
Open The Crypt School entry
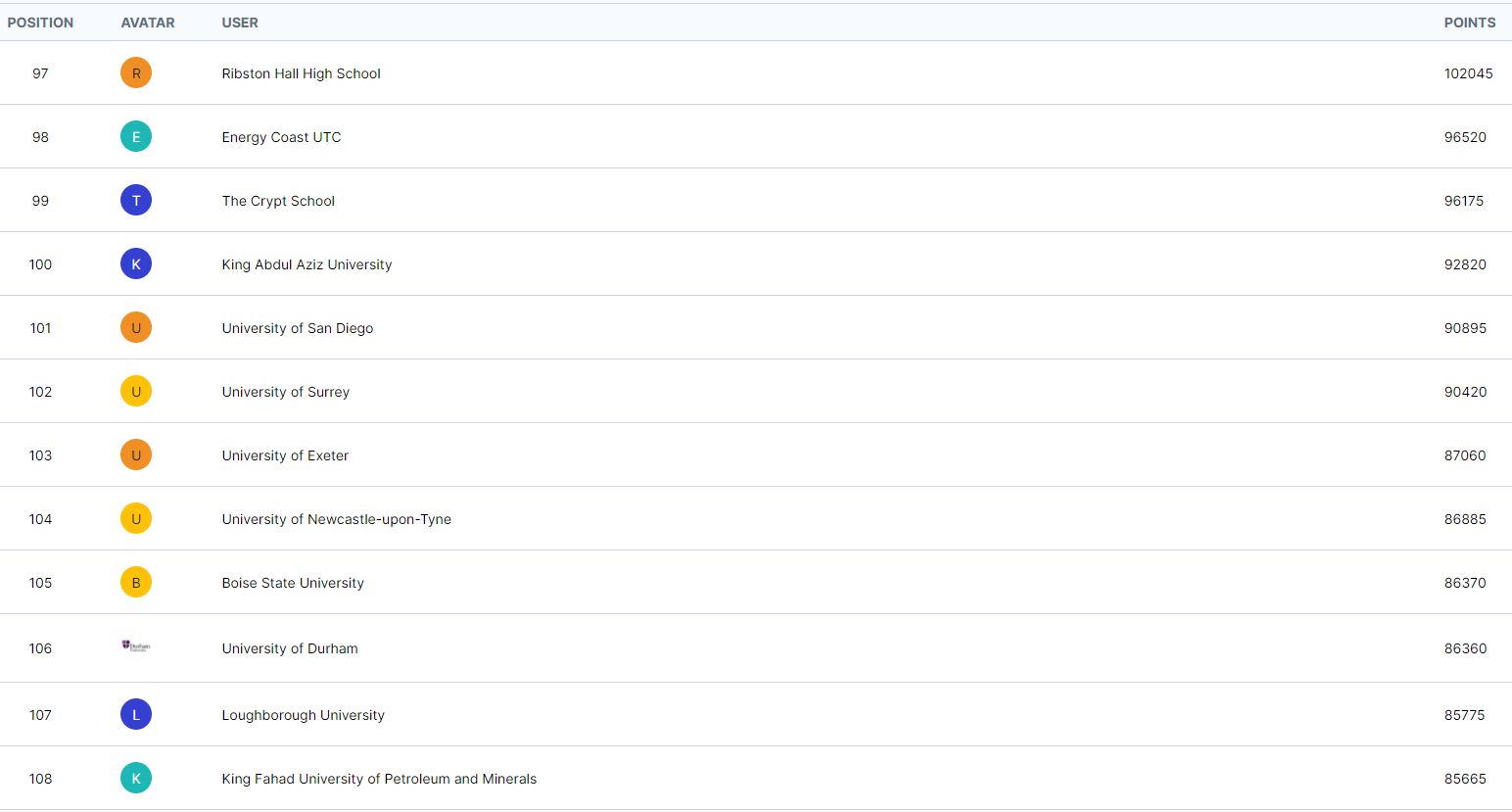278,201
